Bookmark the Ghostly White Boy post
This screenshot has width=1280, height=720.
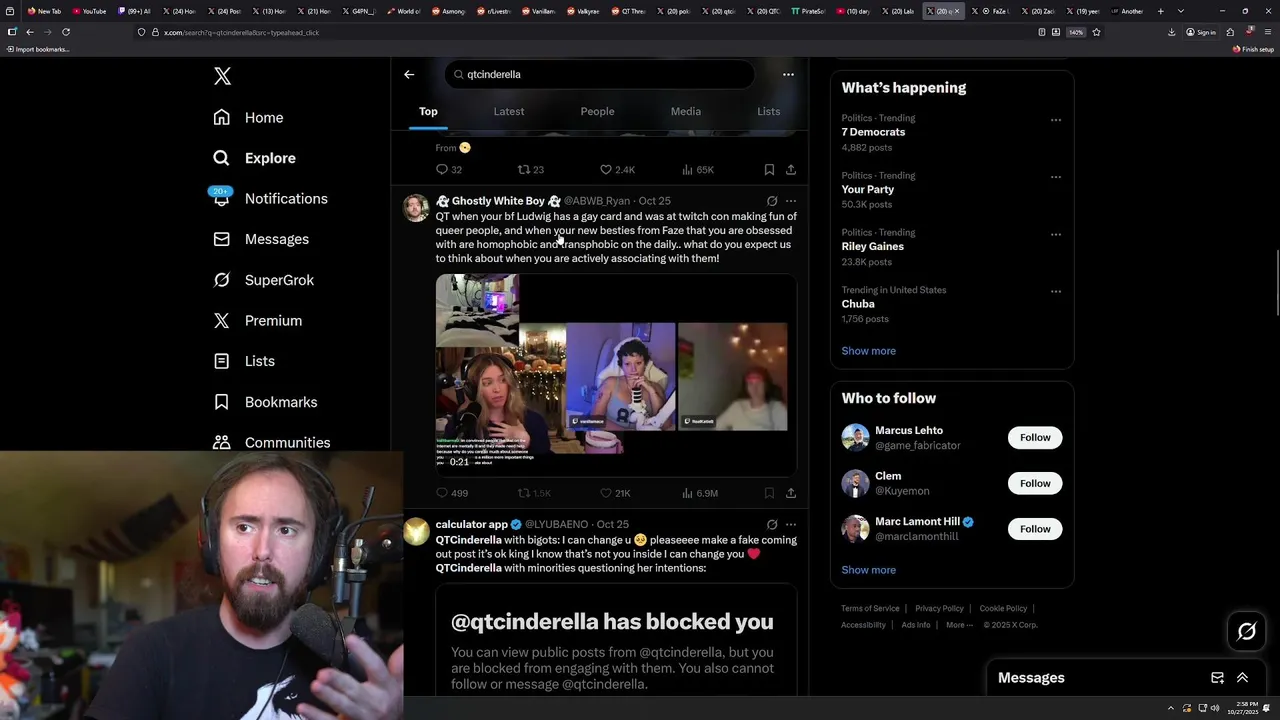(x=769, y=493)
